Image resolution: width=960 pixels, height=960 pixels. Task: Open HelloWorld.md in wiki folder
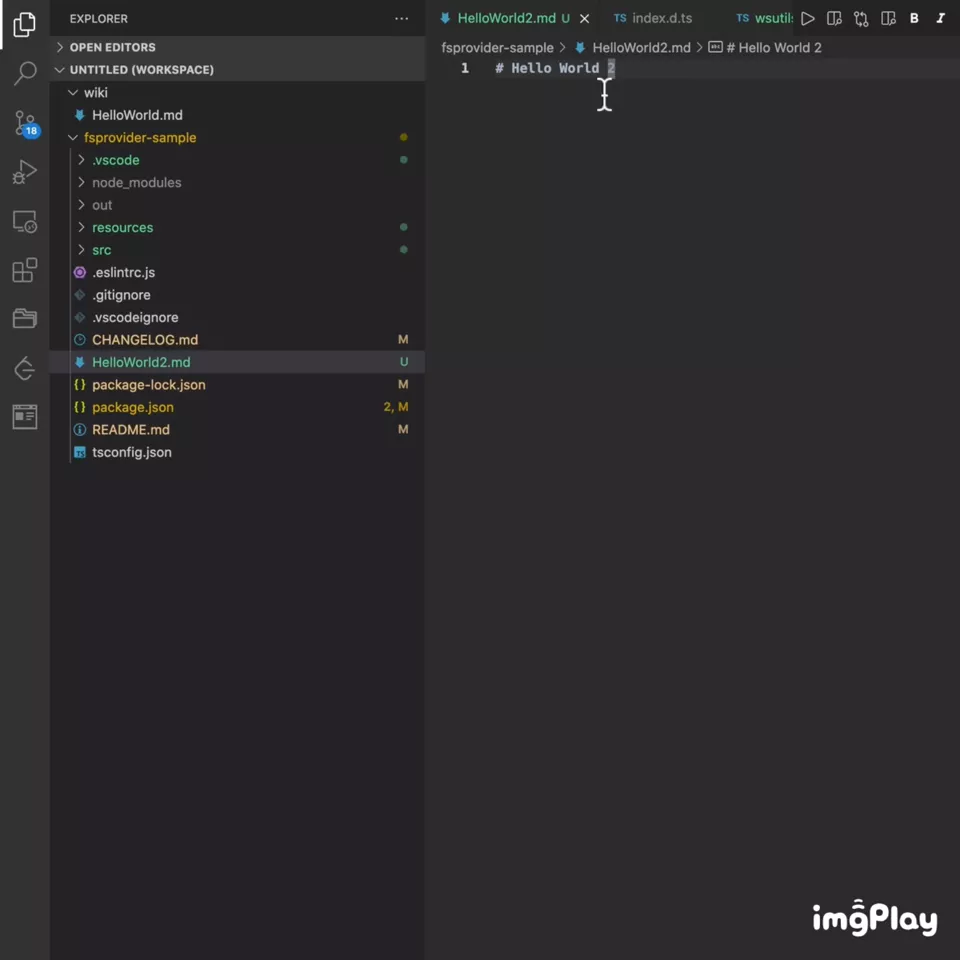coord(237,115)
